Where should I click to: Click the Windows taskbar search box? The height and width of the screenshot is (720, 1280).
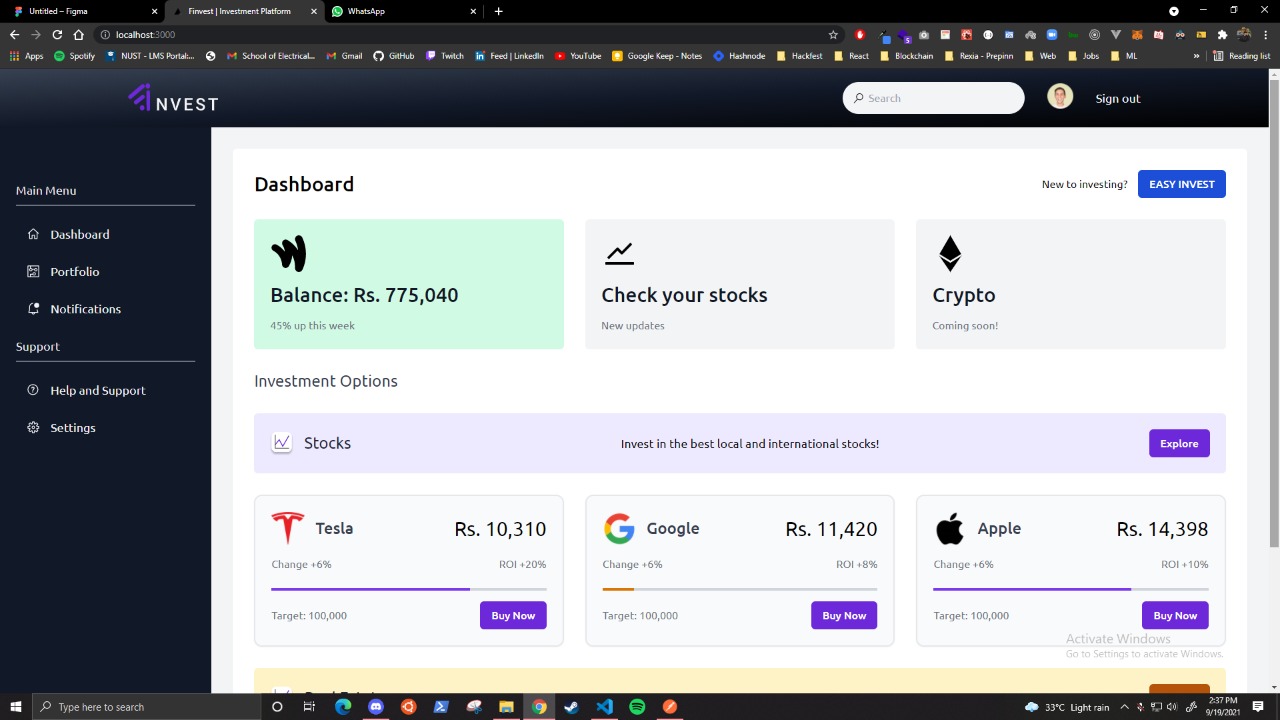coord(147,706)
